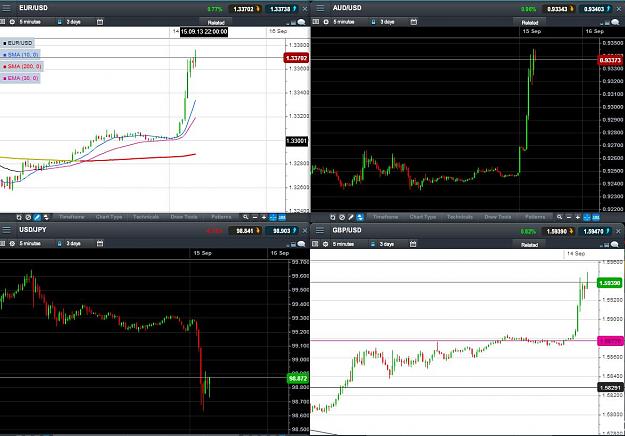Viewport: 625px width, 436px height.
Task: Click the magnifier zoom icon under AUD/USD chart
Action: click(559, 217)
